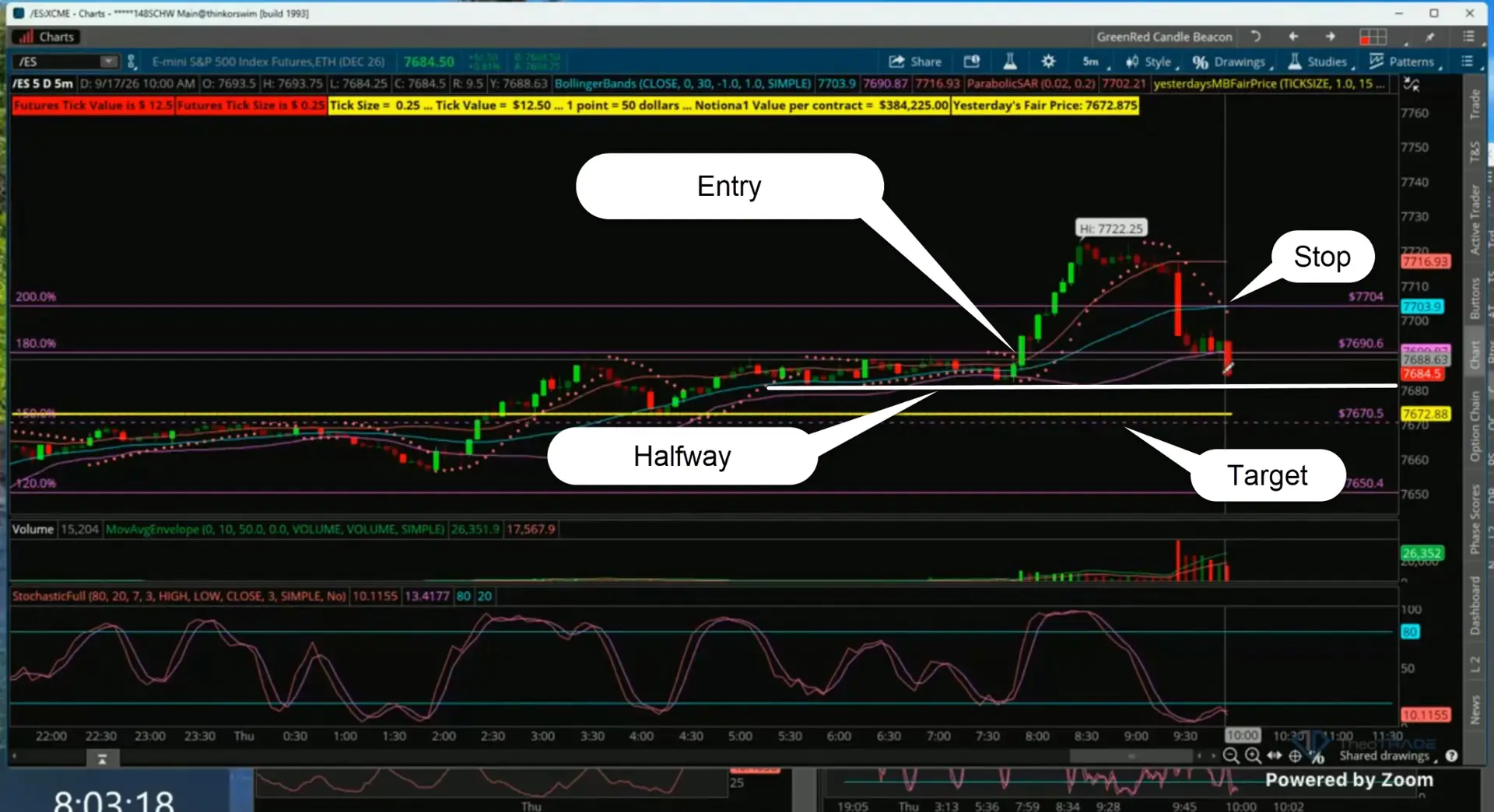Click the help question mark icon
This screenshot has height=812, width=1494.
[1451, 755]
